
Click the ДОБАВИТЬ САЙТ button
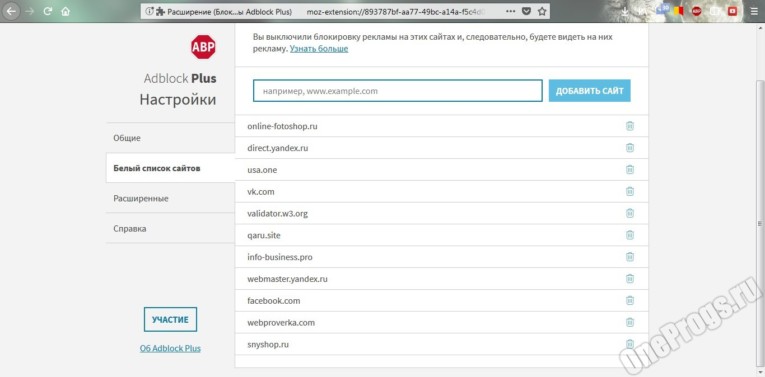click(x=589, y=91)
